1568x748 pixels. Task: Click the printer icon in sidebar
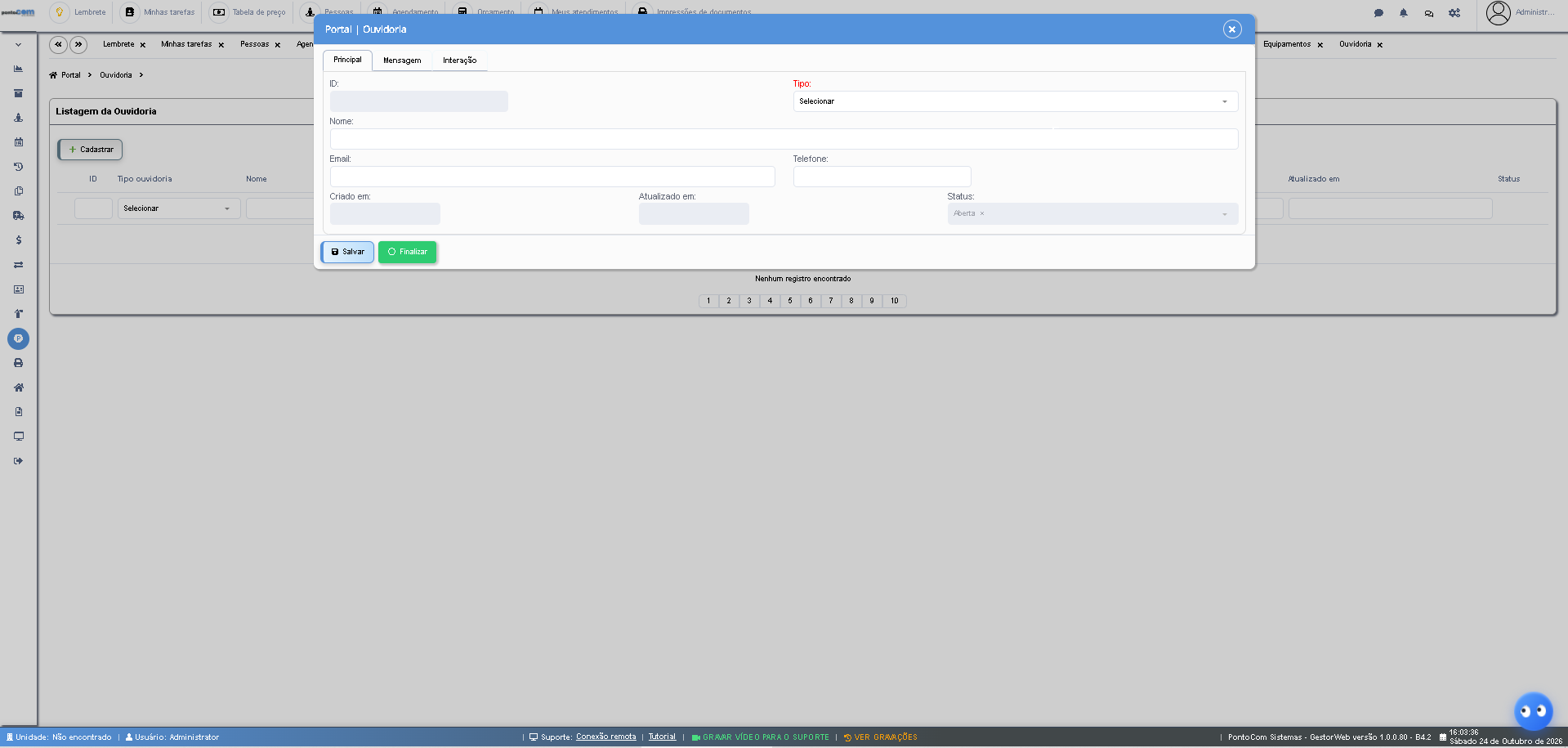19,363
